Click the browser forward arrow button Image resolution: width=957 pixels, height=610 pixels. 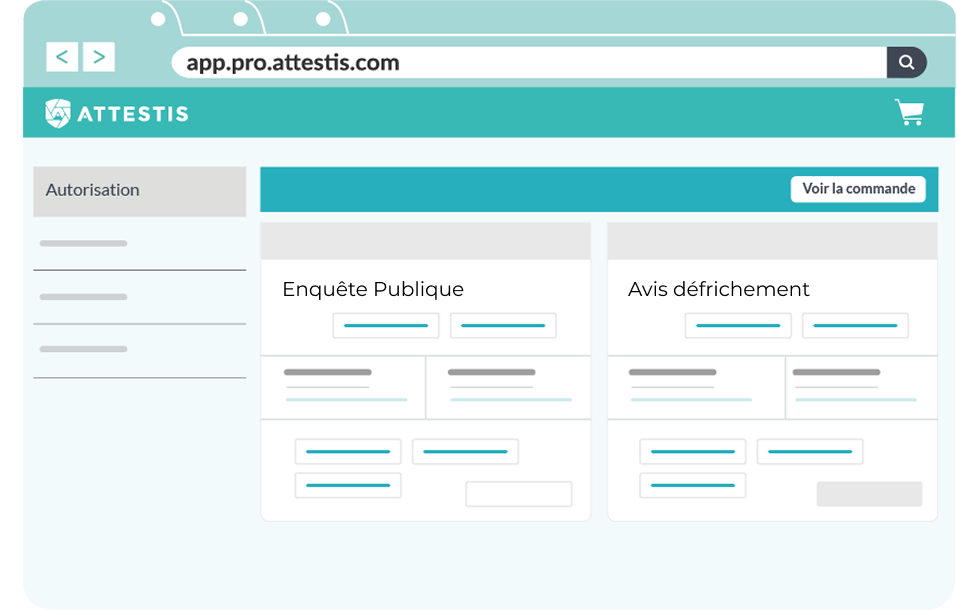[98, 57]
